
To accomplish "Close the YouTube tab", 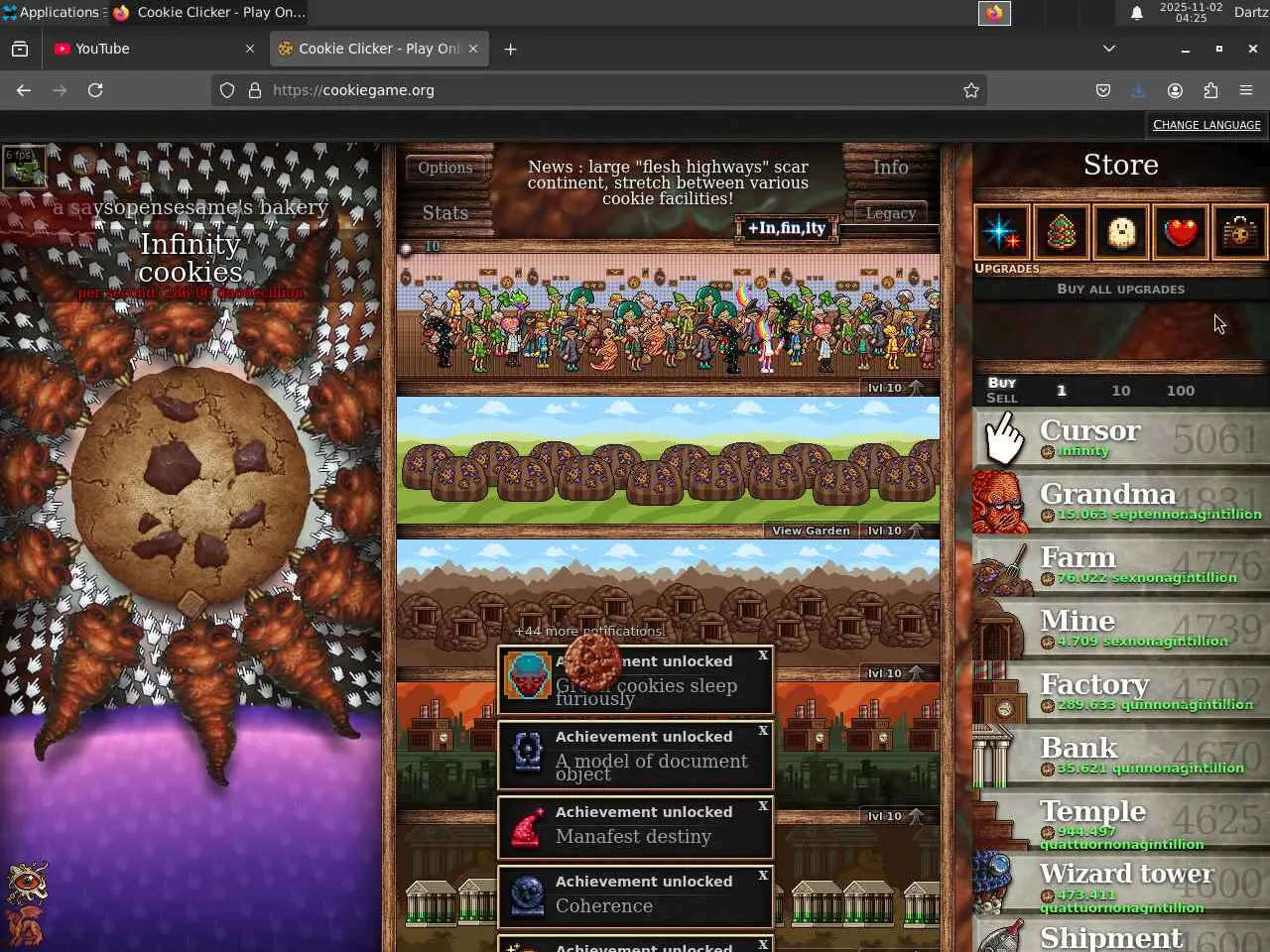I will pyautogui.click(x=250, y=49).
